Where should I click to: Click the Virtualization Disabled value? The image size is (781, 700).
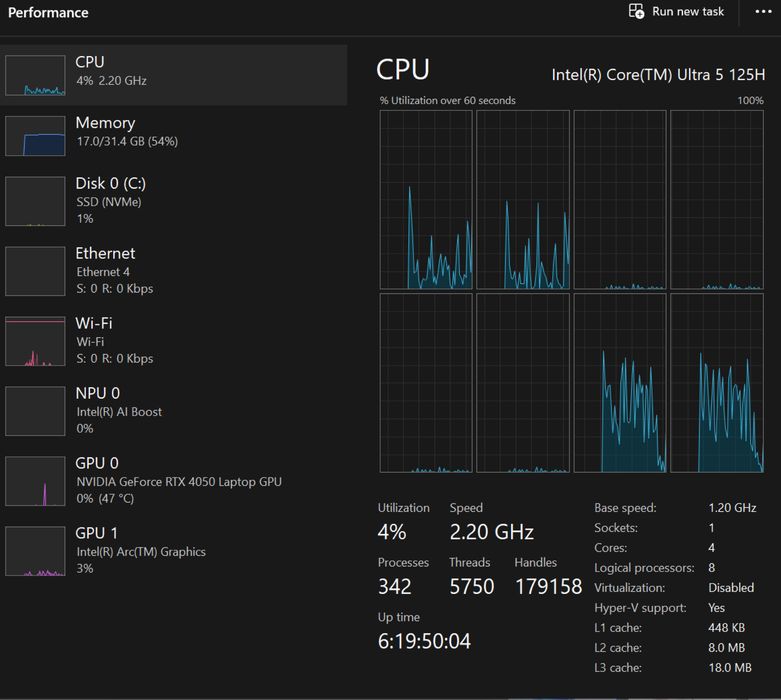[731, 587]
